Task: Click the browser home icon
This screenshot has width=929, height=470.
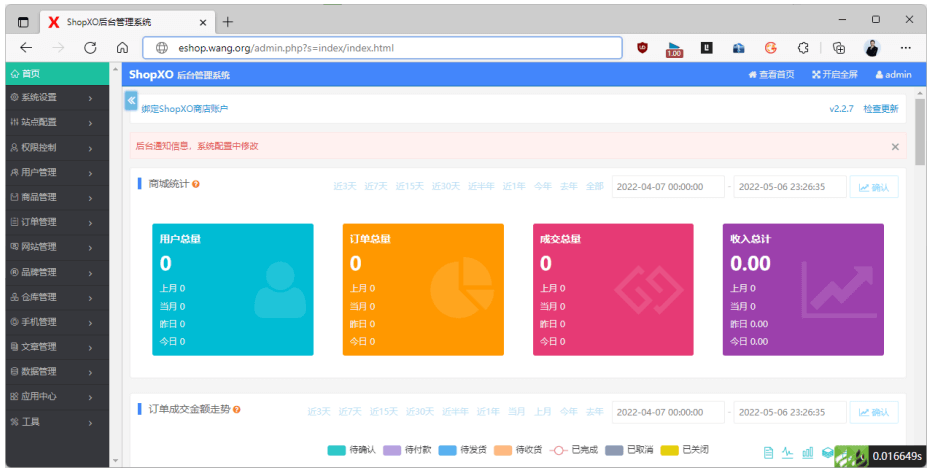Action: pyautogui.click(x=122, y=48)
